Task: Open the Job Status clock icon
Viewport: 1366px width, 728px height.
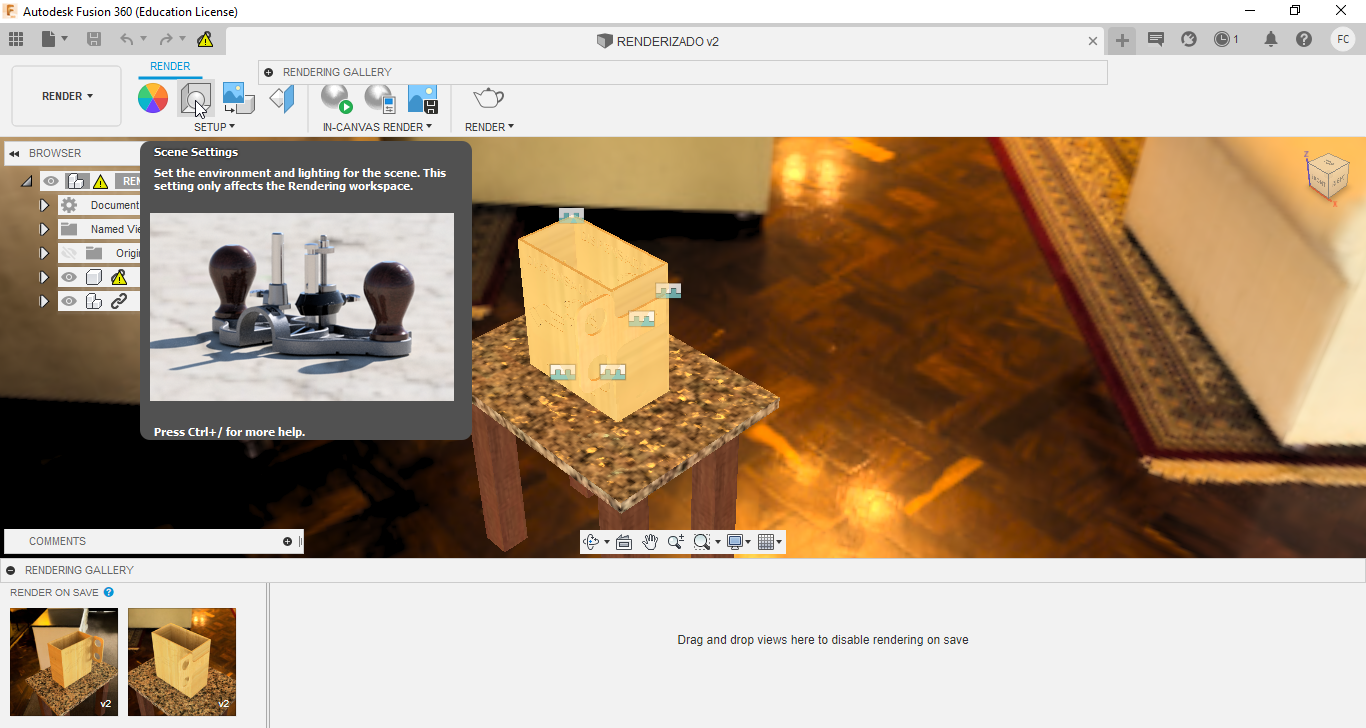Action: pos(1227,40)
